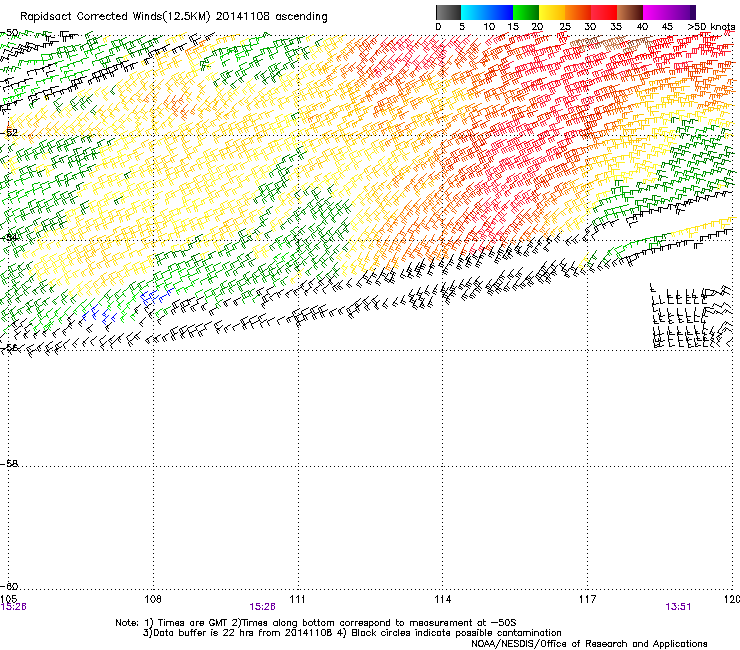
Task: Click the '0' legend scale label
Action: [x=438, y=27]
